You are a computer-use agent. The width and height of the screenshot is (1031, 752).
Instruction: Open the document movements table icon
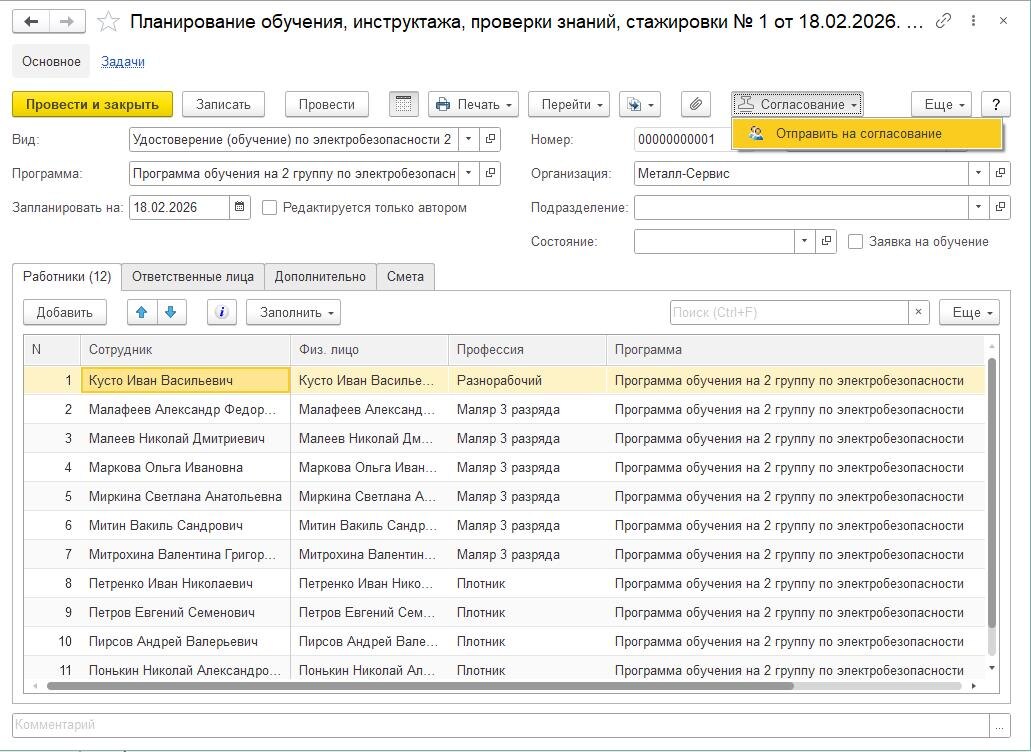click(404, 105)
